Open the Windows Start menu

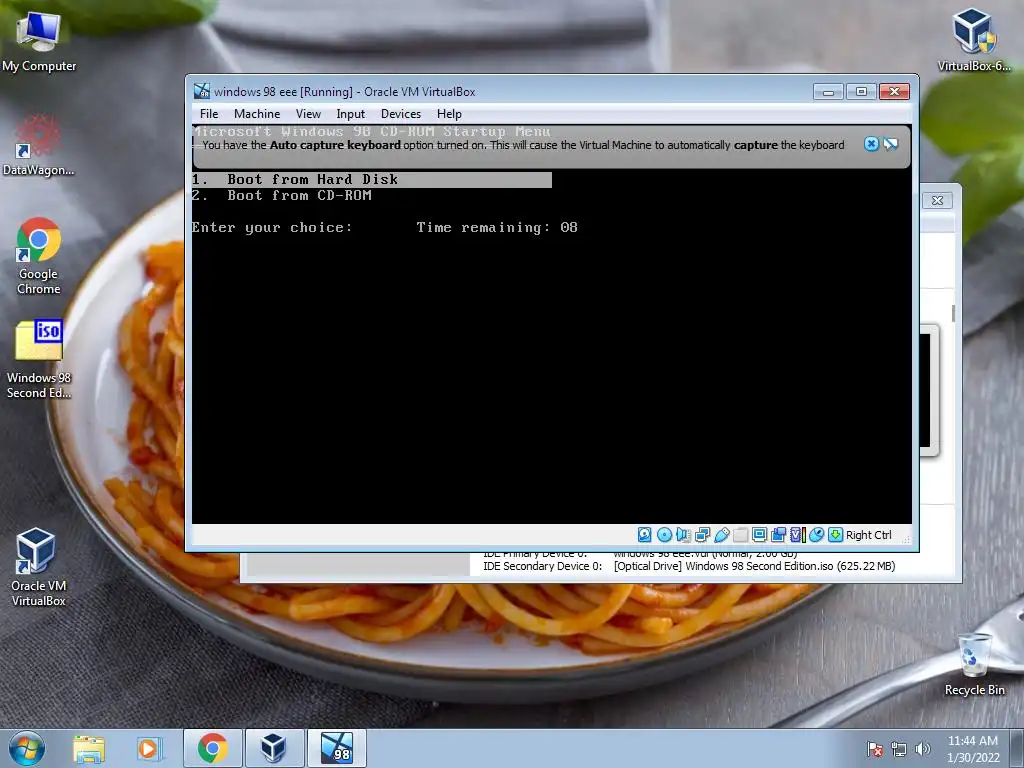coord(27,748)
